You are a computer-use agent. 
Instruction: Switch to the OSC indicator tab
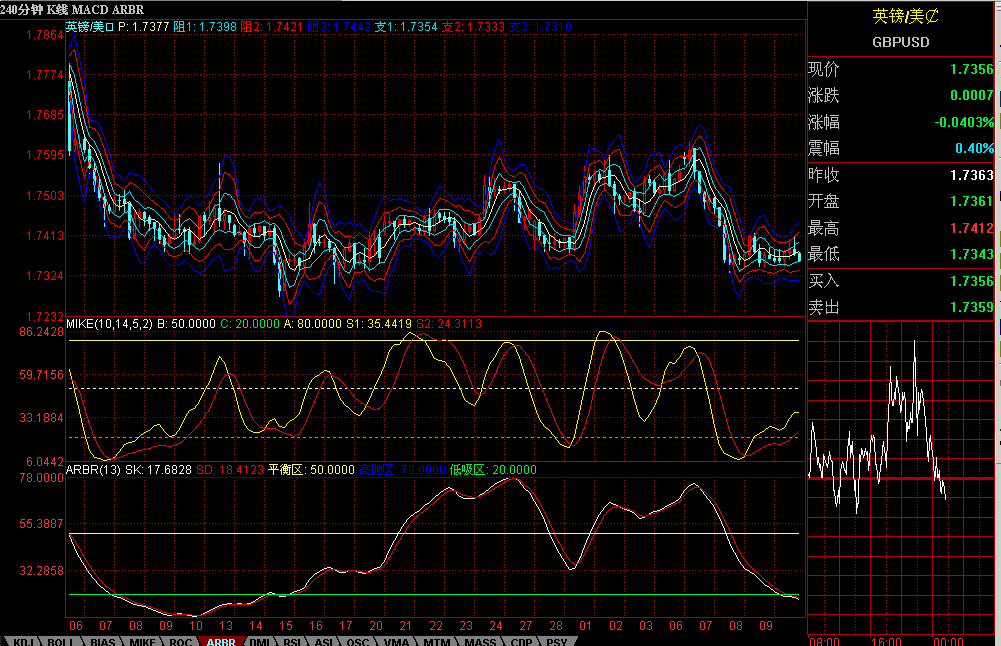359,642
